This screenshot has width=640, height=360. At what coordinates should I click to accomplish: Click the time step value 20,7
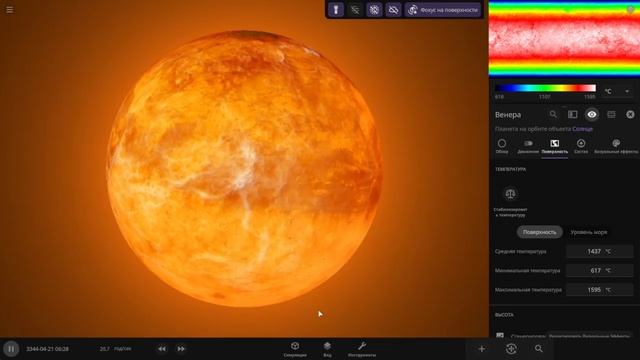pos(104,349)
